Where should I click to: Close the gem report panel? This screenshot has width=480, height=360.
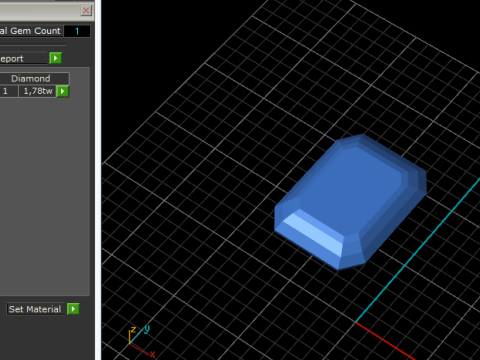(x=86, y=10)
